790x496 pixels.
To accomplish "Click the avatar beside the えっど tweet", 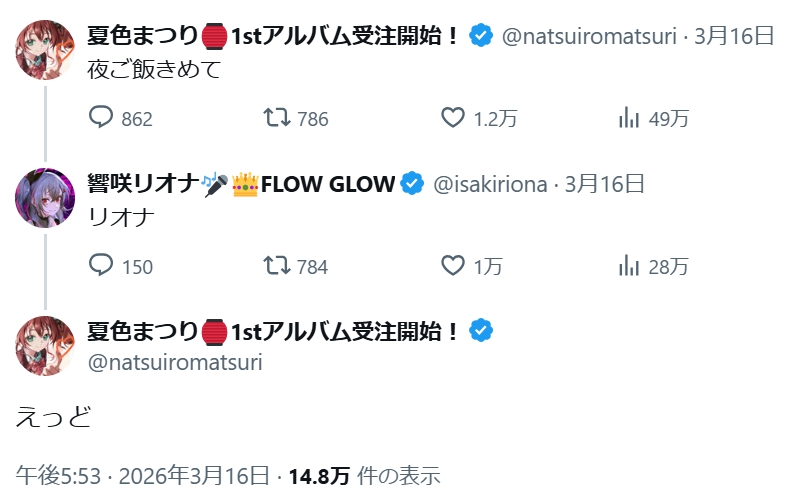I will coord(45,343).
